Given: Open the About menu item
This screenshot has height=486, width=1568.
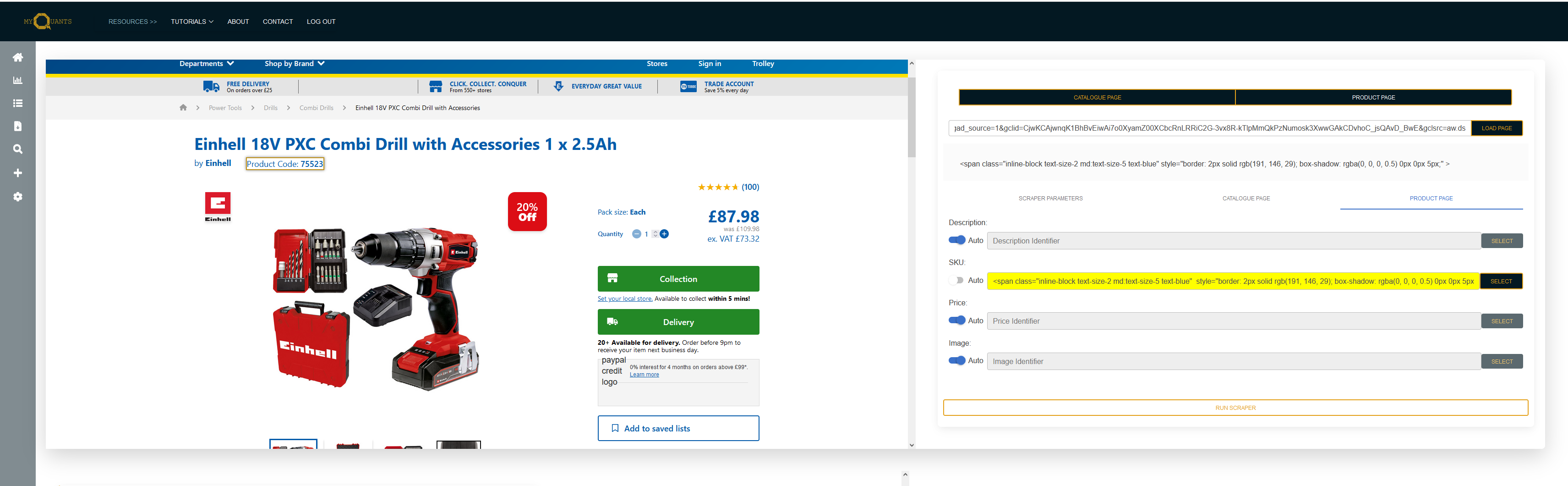Looking at the screenshot, I should tap(238, 21).
